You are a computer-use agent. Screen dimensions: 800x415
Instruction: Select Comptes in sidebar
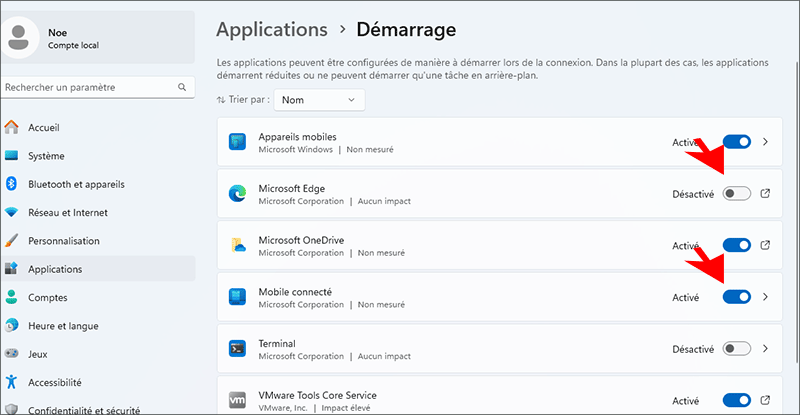(98, 297)
